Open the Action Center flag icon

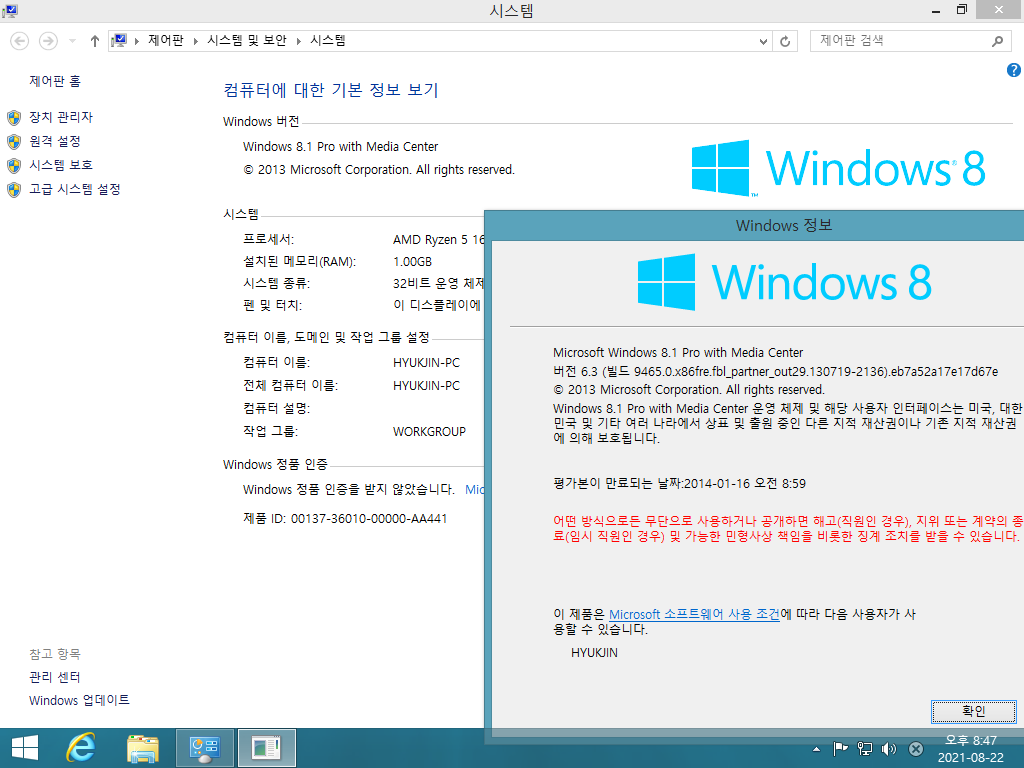[840, 748]
